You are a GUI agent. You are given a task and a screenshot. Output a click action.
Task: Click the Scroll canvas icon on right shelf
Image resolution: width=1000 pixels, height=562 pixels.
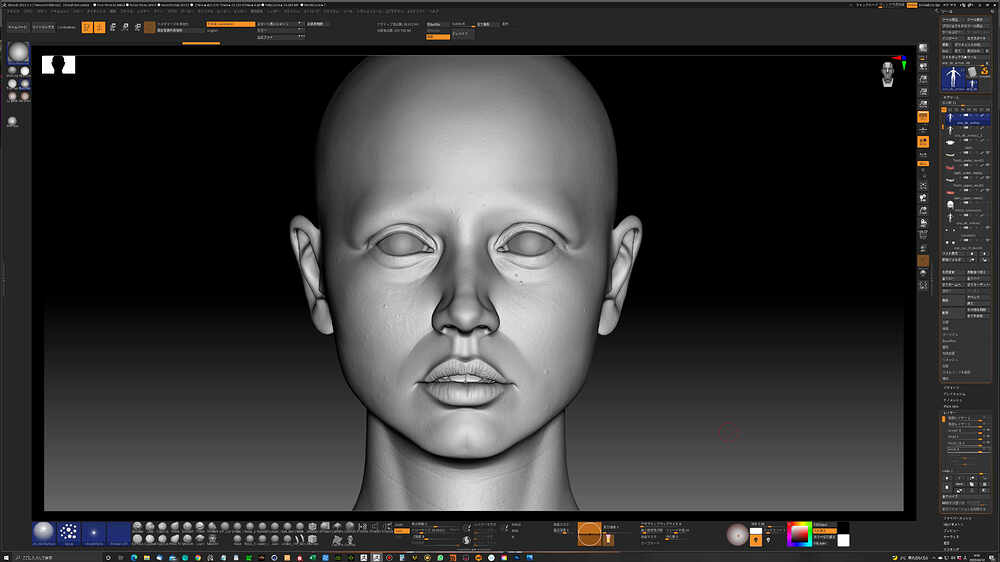click(x=923, y=66)
